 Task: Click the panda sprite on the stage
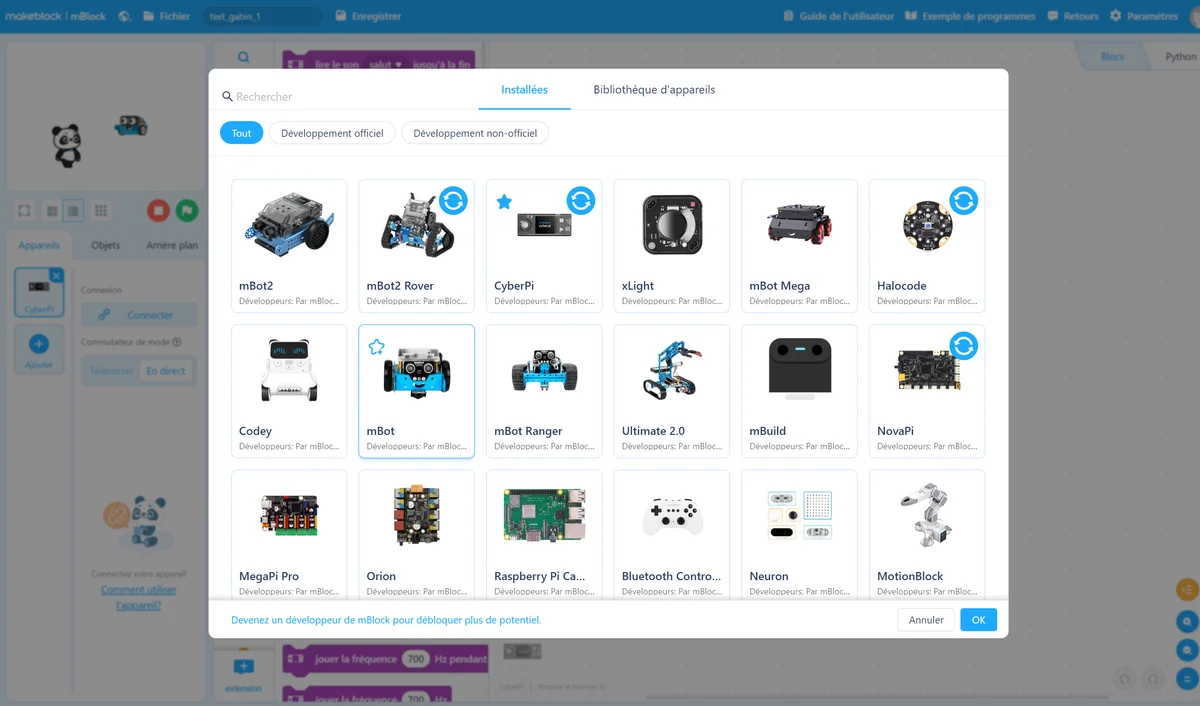65,146
